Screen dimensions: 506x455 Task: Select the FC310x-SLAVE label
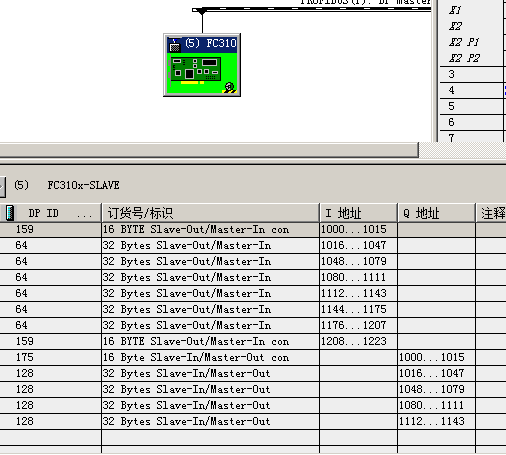83,185
